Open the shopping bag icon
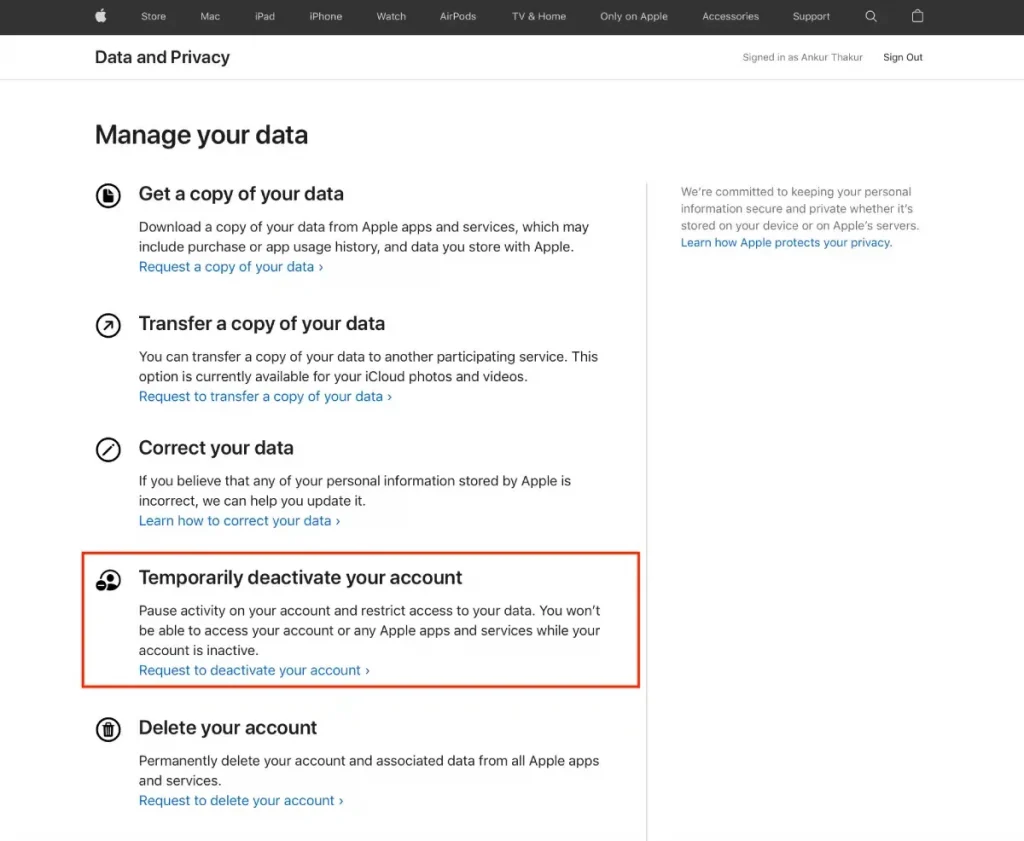Viewport: 1024px width, 841px height. tap(917, 16)
